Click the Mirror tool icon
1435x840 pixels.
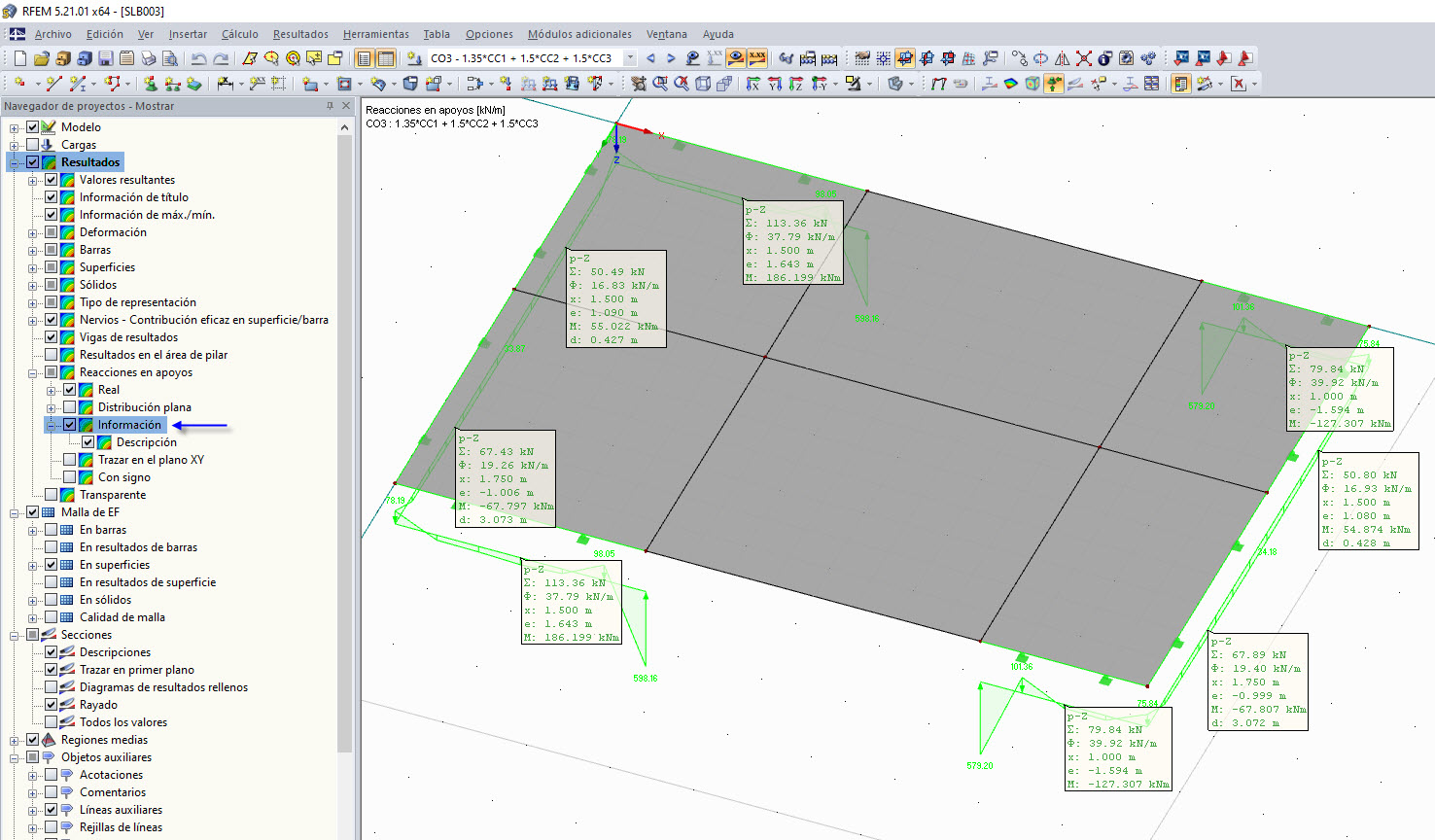tap(1062, 58)
